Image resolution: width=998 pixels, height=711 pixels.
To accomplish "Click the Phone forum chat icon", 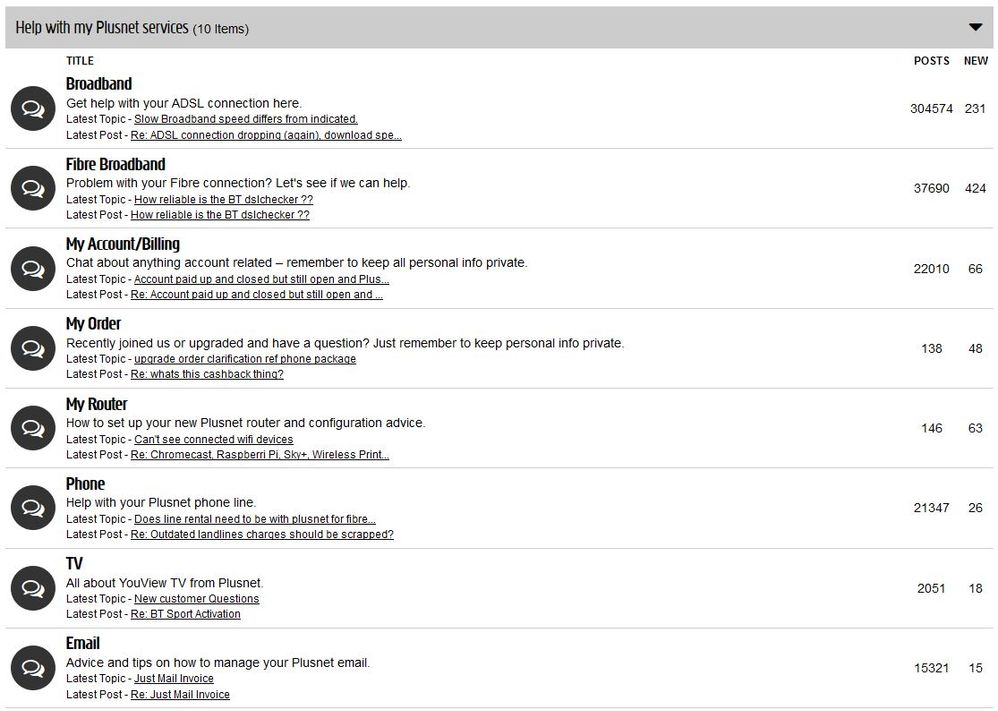I will (32, 508).
